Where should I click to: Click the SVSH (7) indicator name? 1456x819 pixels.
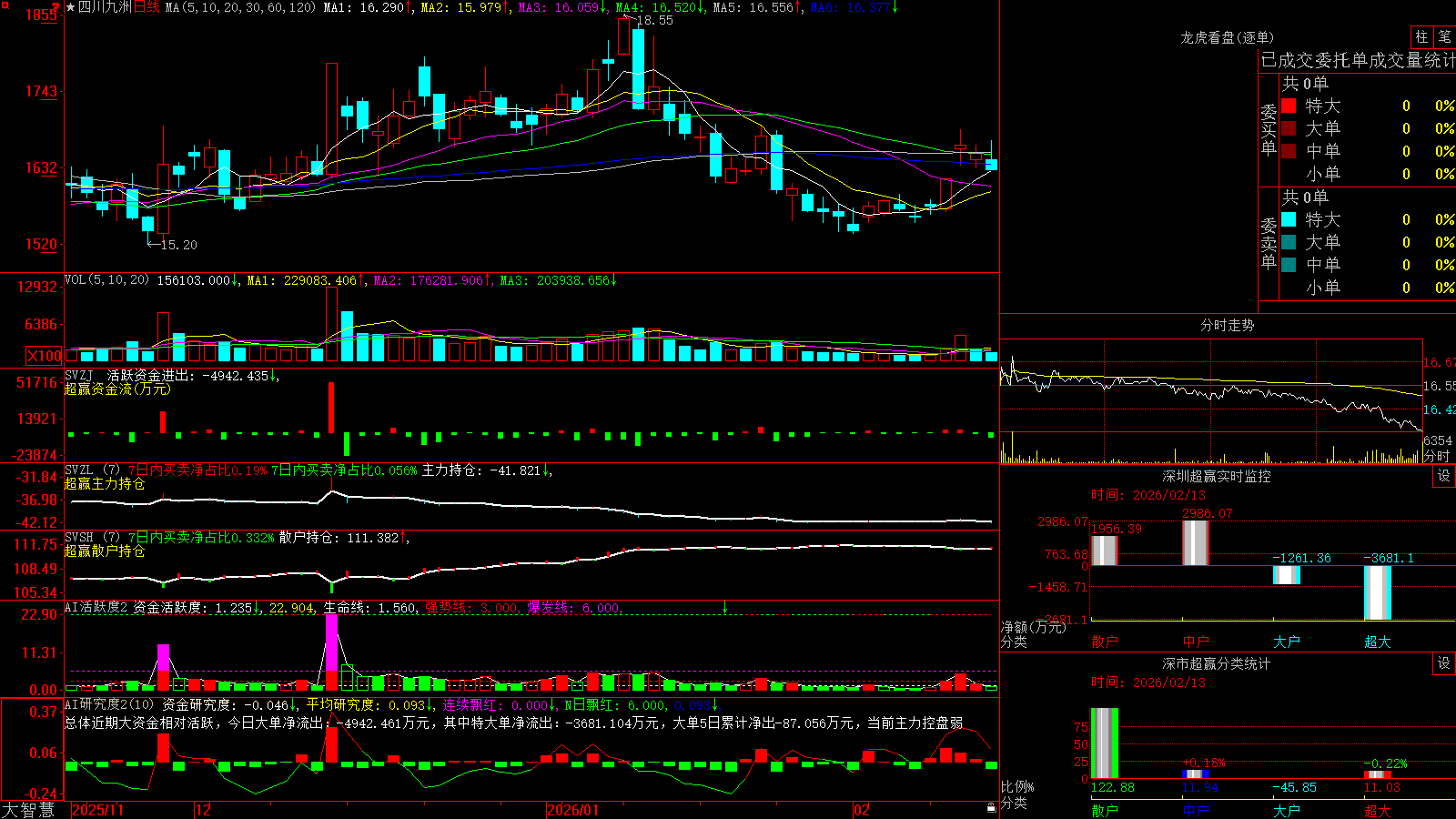[92, 538]
